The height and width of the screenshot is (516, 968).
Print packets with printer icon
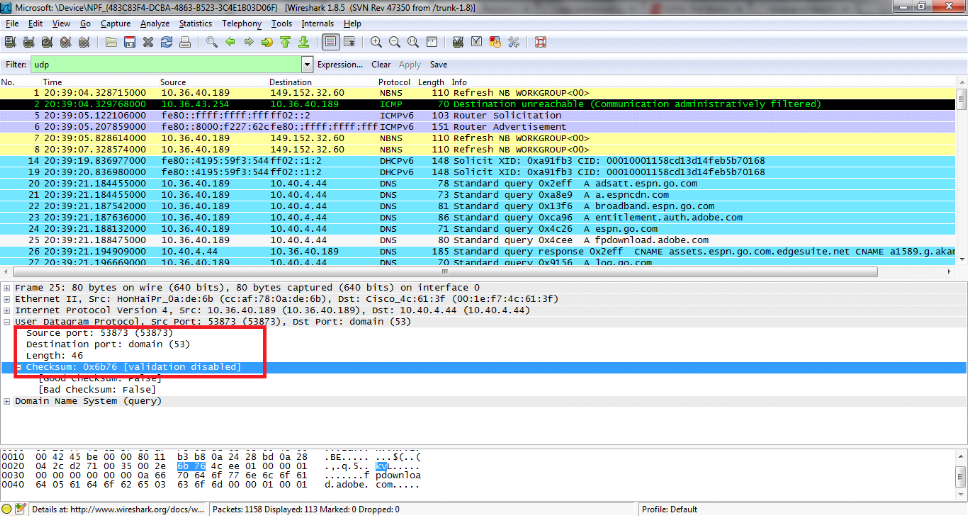coord(185,42)
